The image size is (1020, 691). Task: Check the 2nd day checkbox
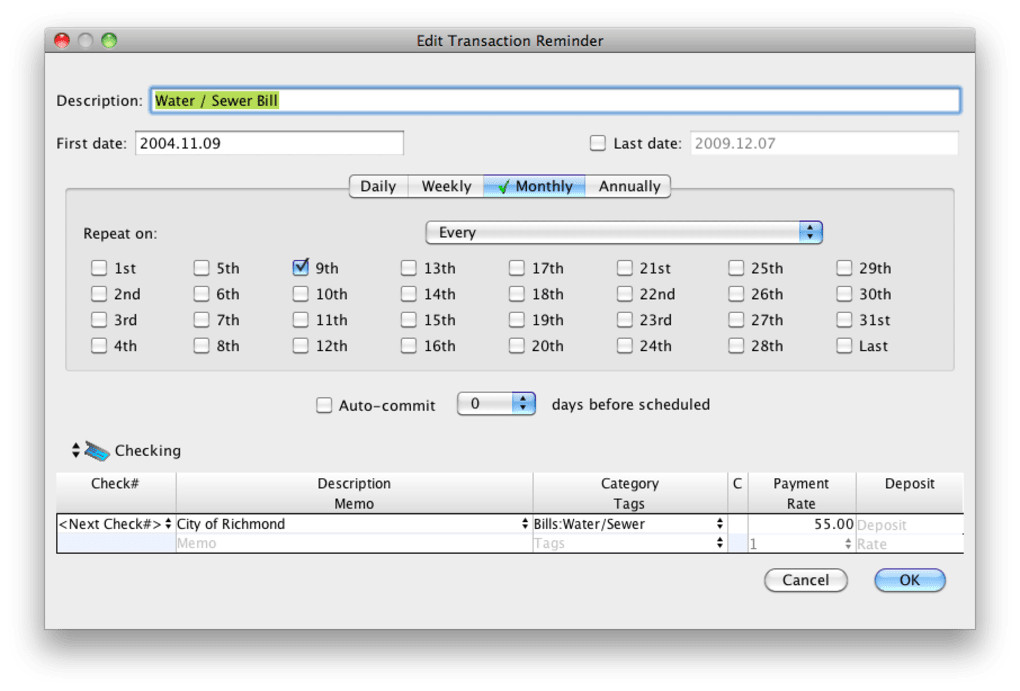pos(99,294)
